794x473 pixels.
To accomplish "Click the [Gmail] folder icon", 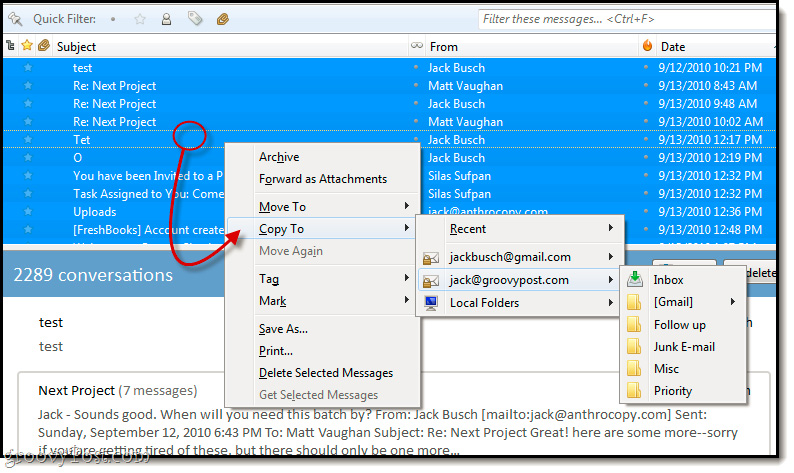I will (x=634, y=302).
